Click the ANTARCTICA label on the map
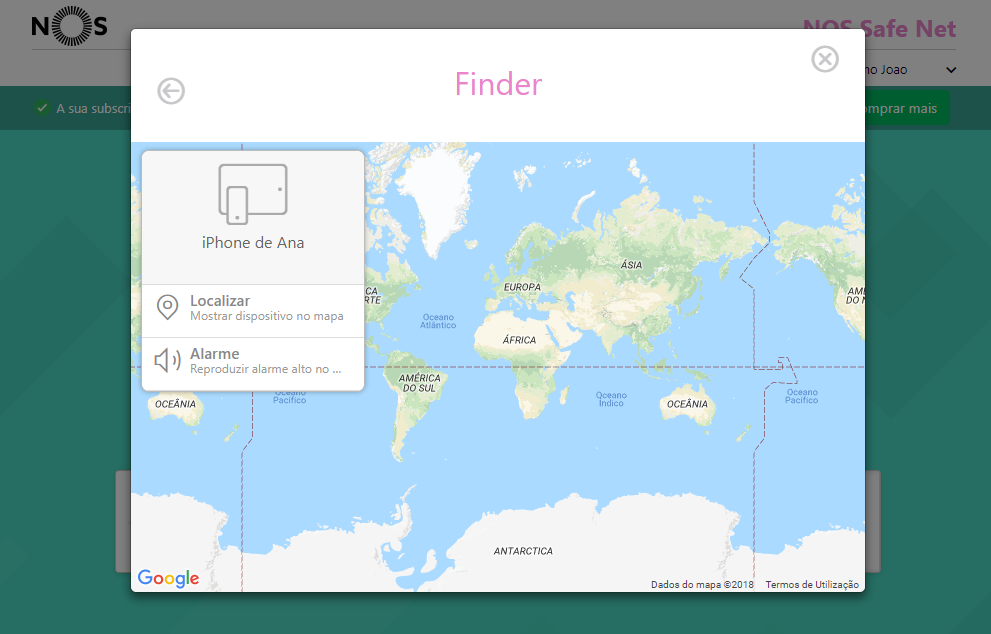The image size is (991, 634). (x=523, y=551)
